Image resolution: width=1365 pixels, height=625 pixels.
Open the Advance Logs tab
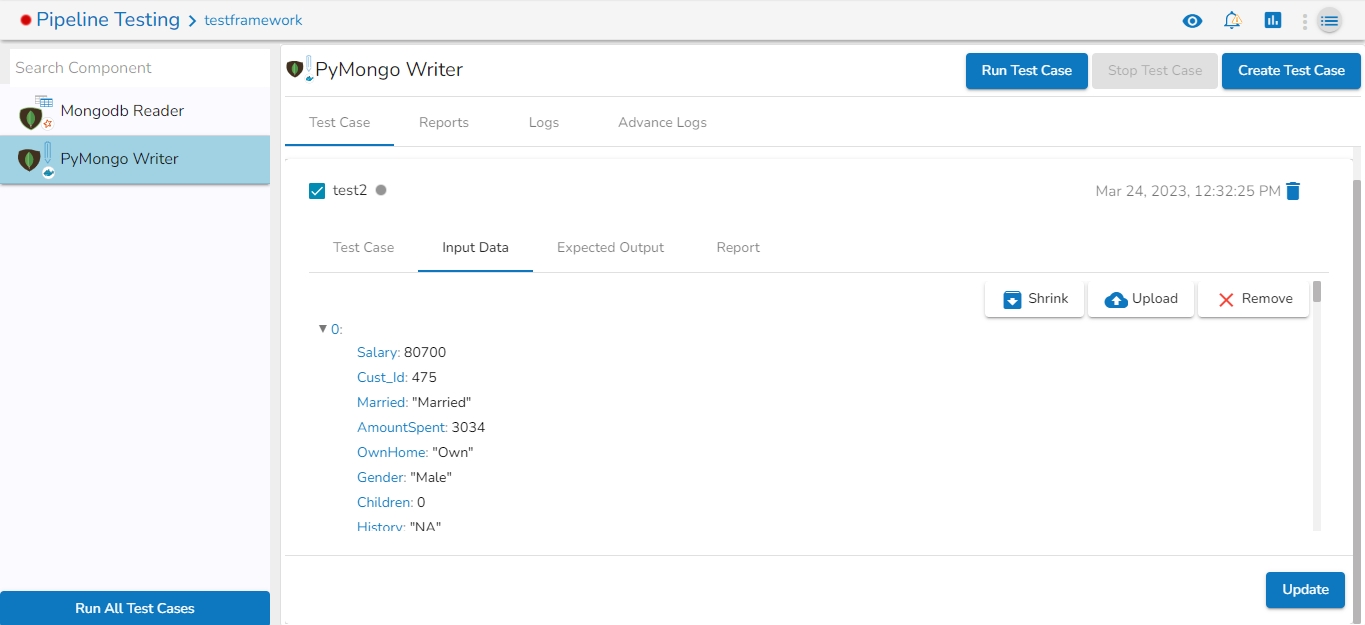coord(662,122)
